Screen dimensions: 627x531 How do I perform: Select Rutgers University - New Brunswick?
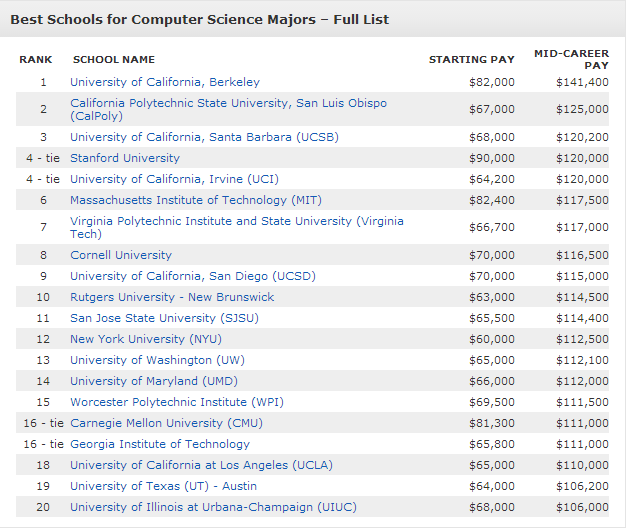(172, 297)
